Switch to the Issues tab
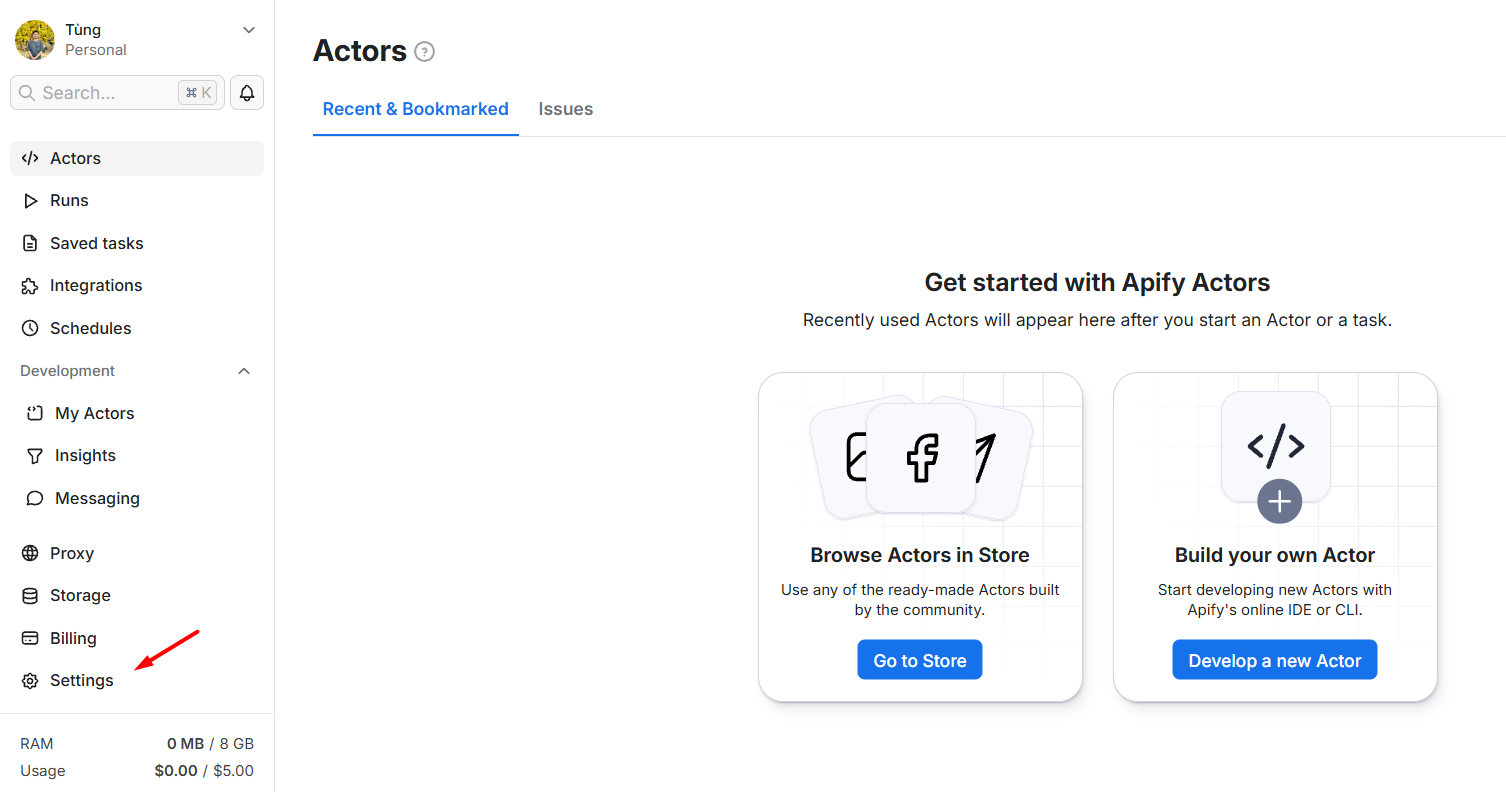 565,109
